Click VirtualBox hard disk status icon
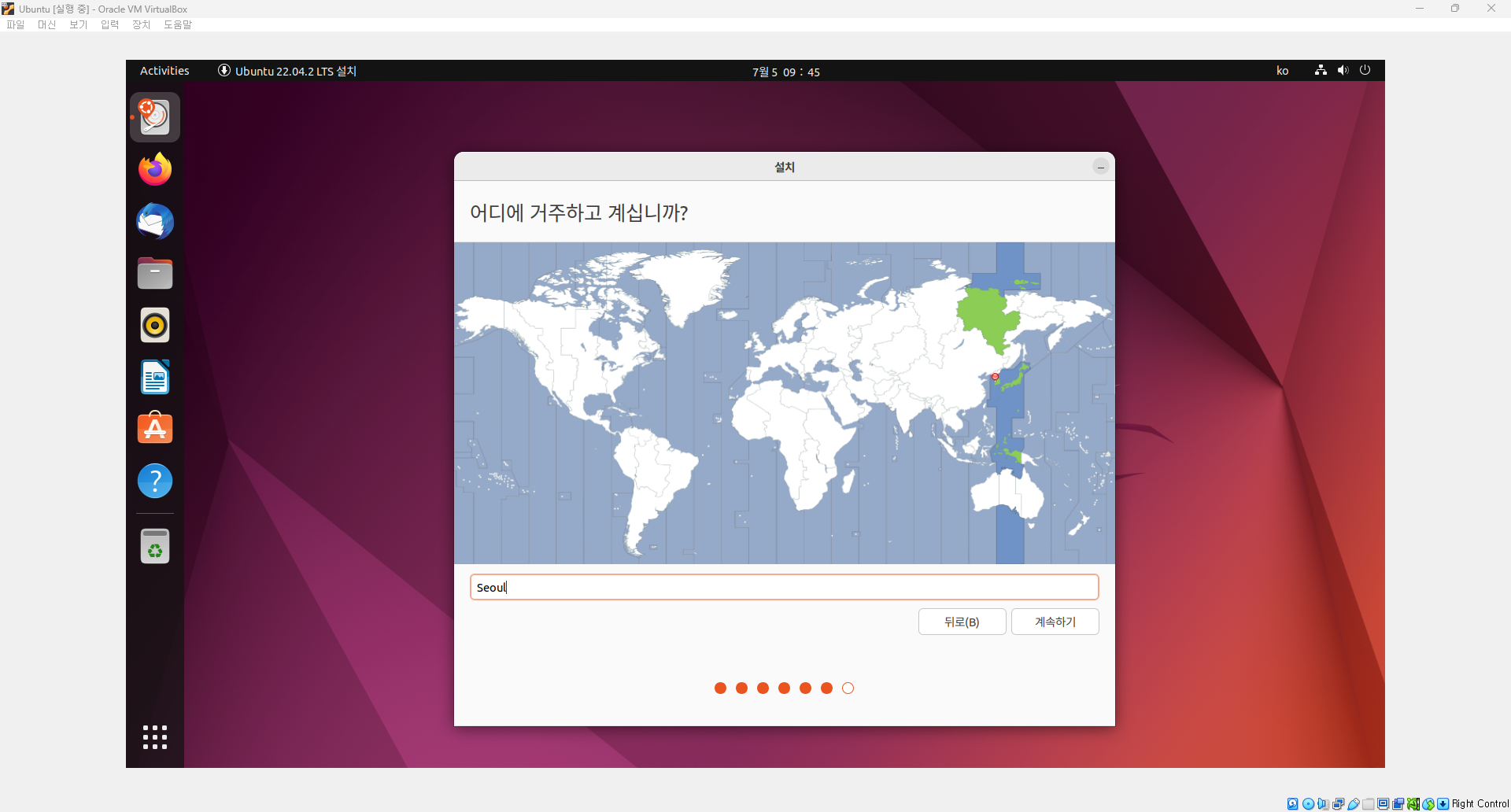Screen dimensions: 1511x812 coord(1292,803)
